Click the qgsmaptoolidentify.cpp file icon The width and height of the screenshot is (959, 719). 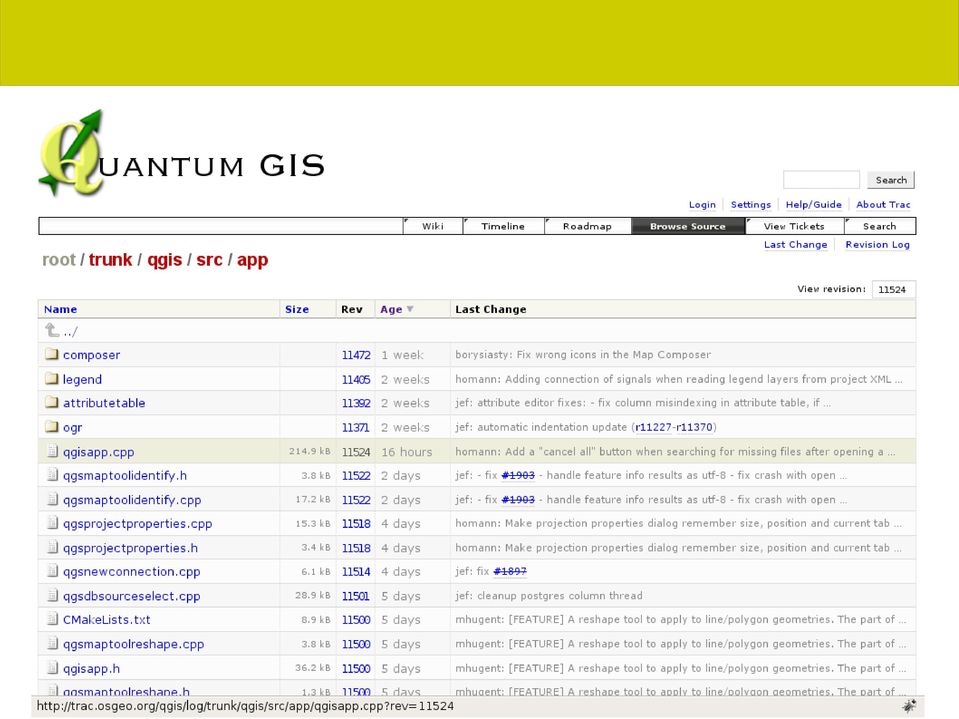coord(53,500)
